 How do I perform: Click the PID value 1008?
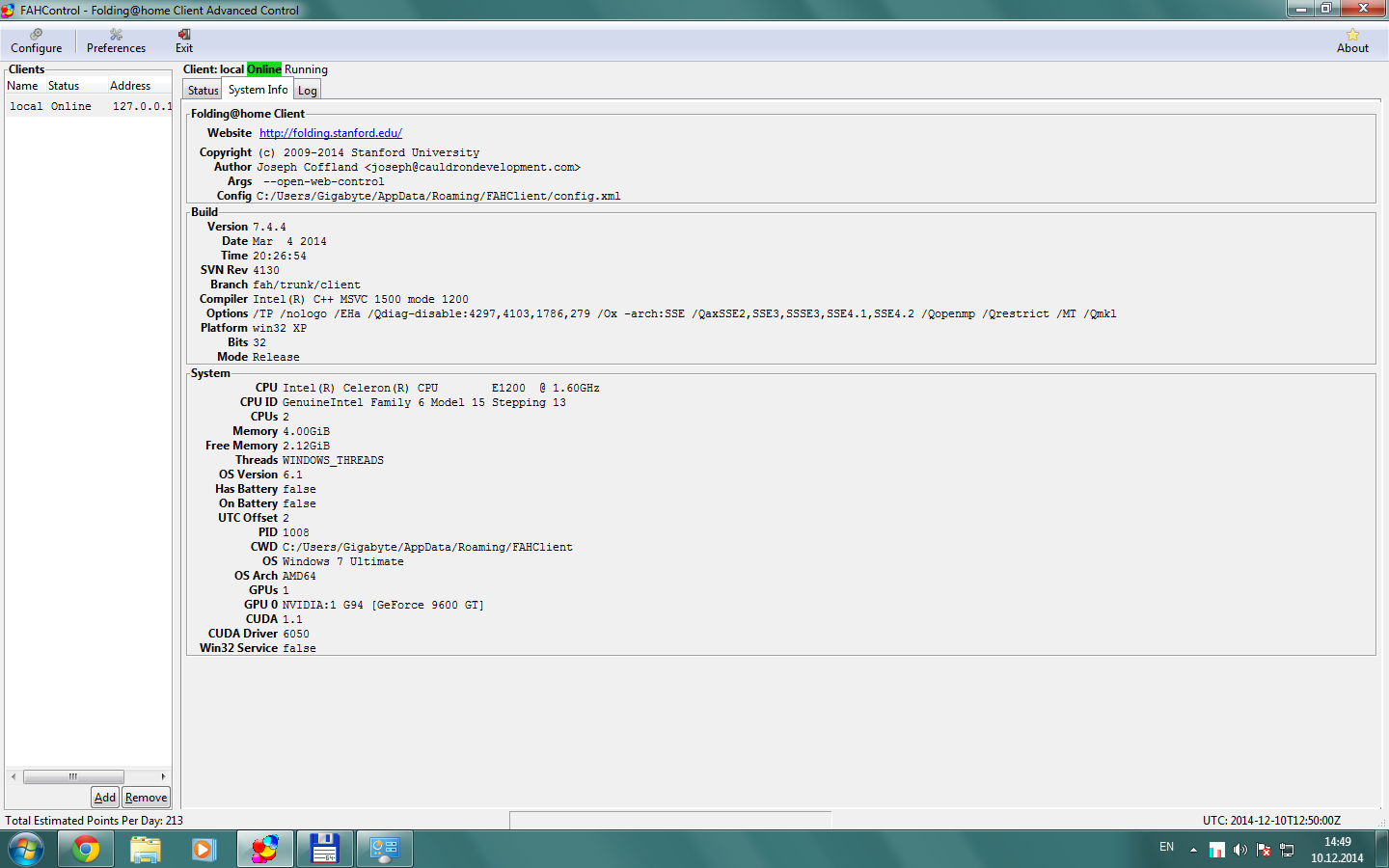coord(296,533)
